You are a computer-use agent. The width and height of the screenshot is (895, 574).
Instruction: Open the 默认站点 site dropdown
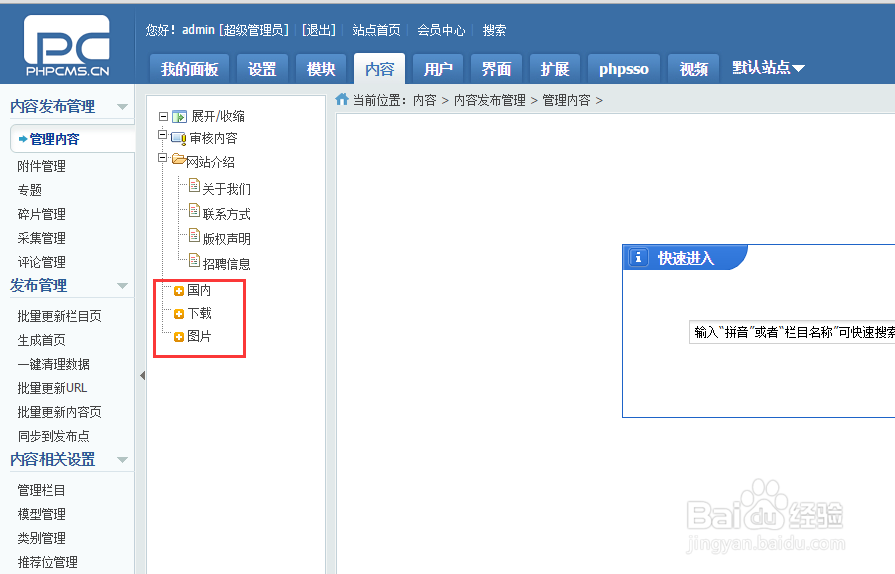coord(768,68)
